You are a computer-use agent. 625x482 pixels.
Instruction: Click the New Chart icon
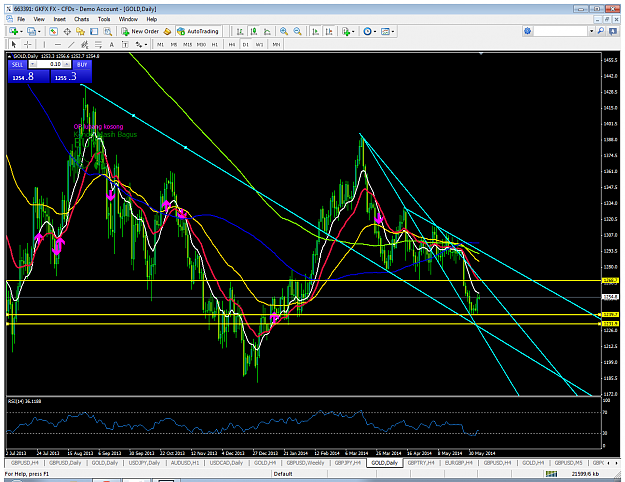pos(14,31)
